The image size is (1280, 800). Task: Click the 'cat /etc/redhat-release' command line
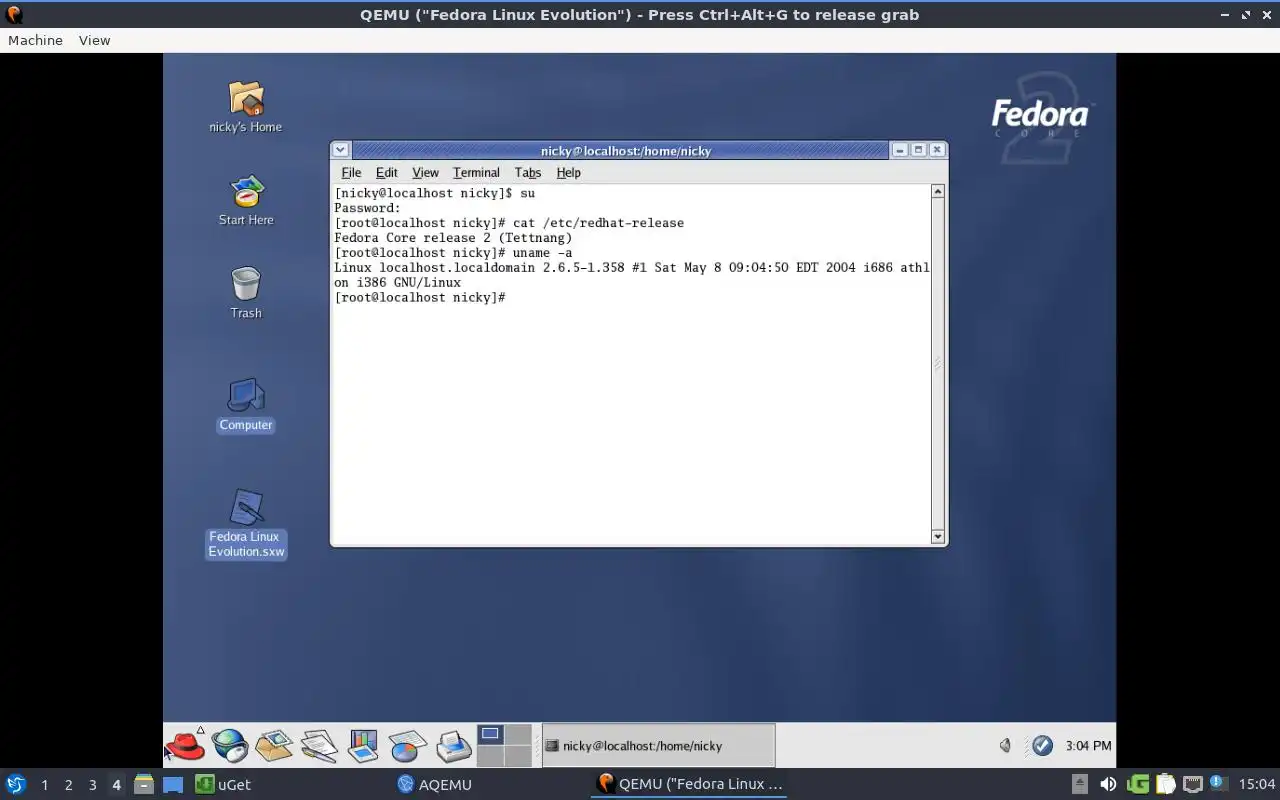point(509,222)
